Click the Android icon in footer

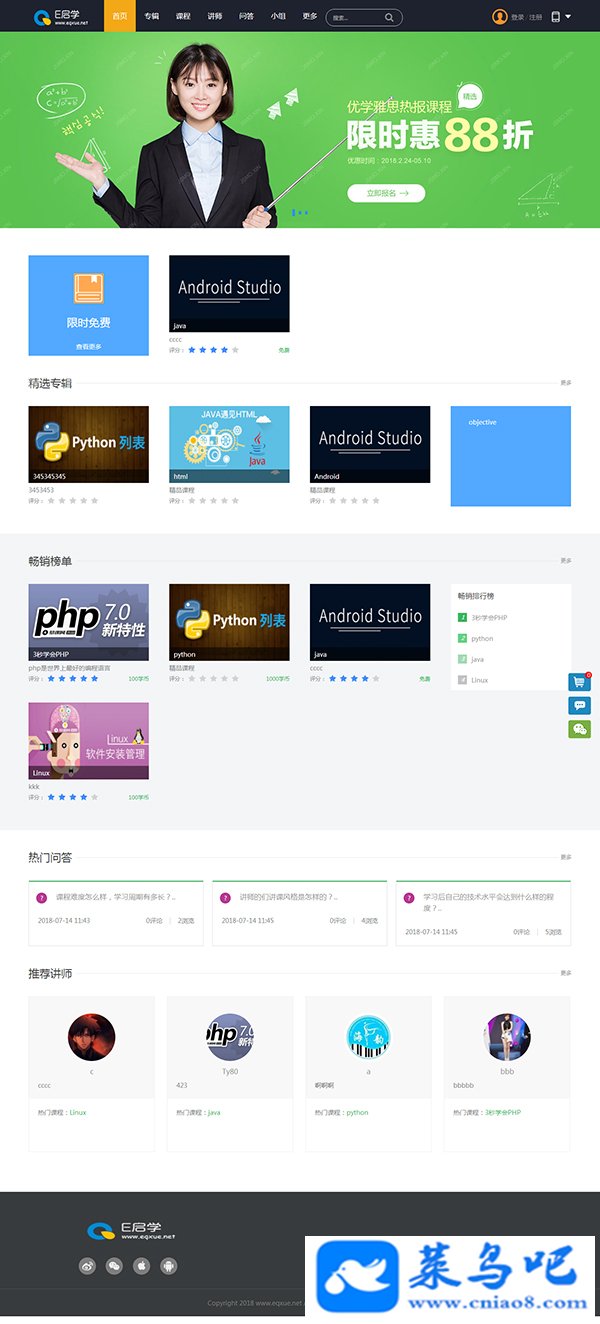coord(169,1266)
